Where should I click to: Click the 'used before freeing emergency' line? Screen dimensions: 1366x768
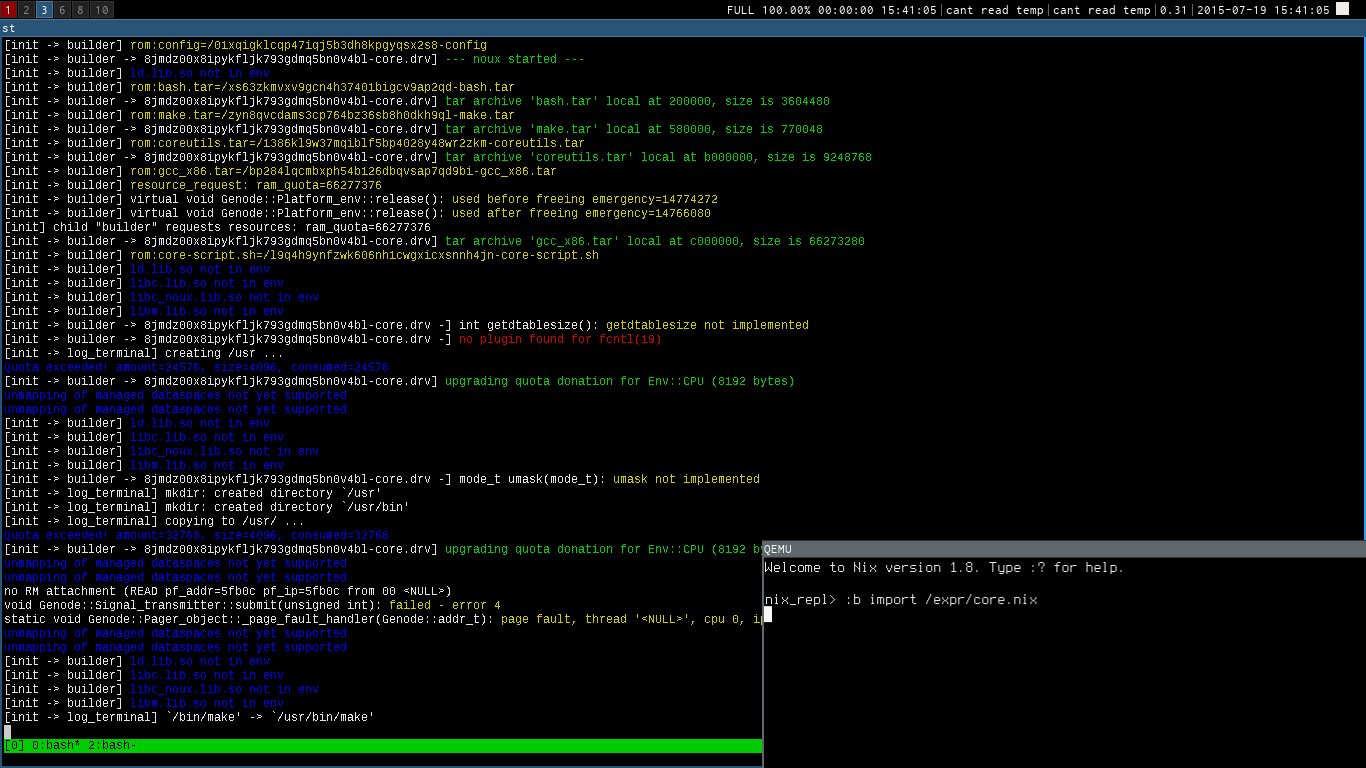click(x=361, y=199)
